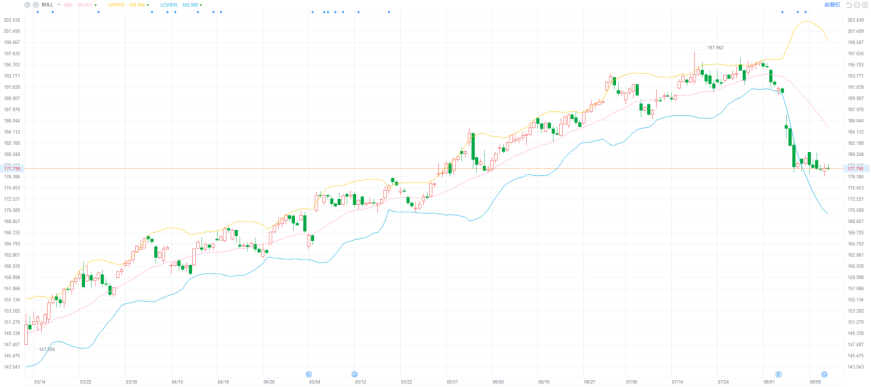The width and height of the screenshot is (871, 387).
Task: Click the highlighted 177.790 price tag on left axis
Action: [11, 168]
